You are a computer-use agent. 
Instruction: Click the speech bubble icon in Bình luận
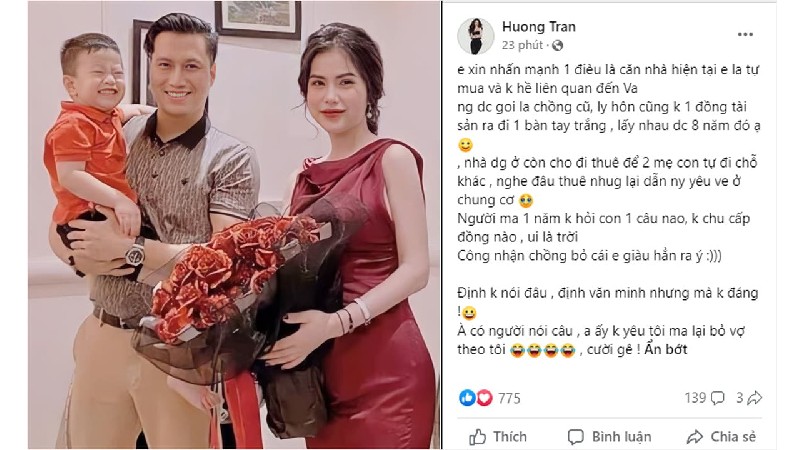576,437
